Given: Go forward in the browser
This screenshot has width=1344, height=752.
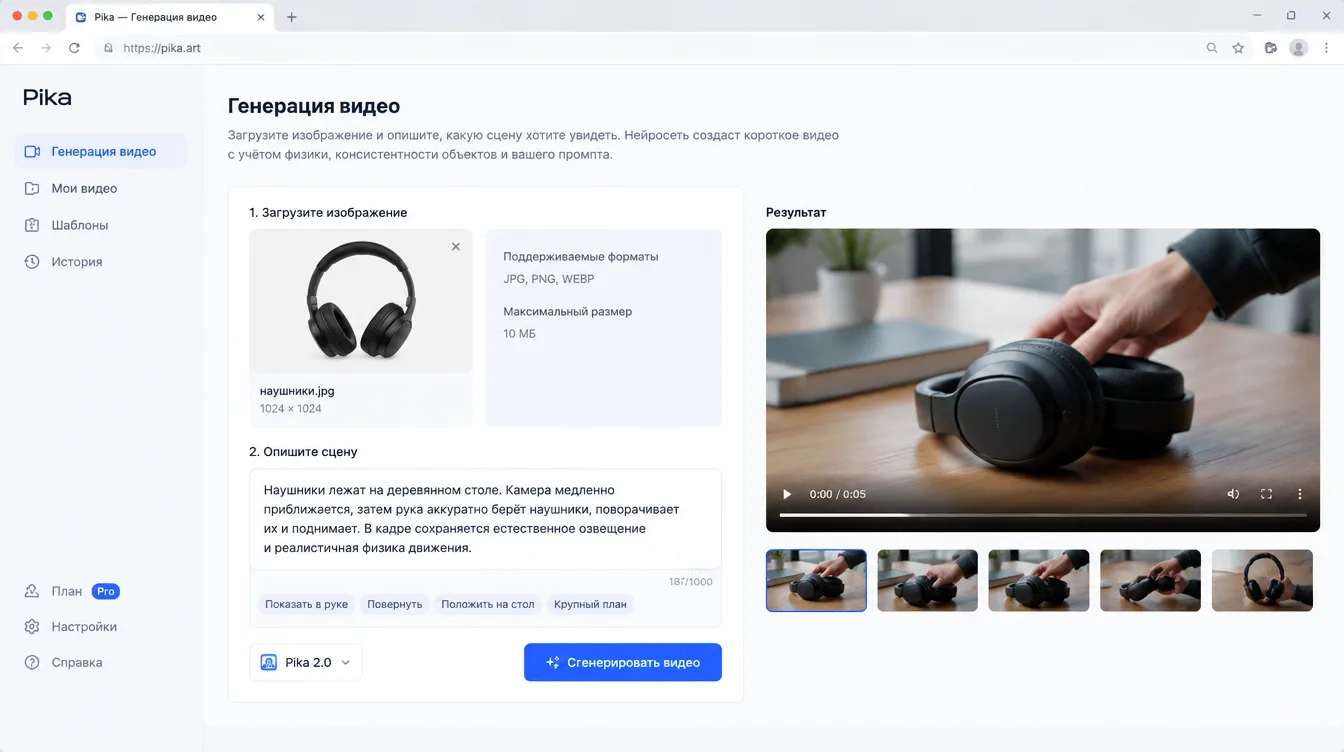Looking at the screenshot, I should [46, 48].
